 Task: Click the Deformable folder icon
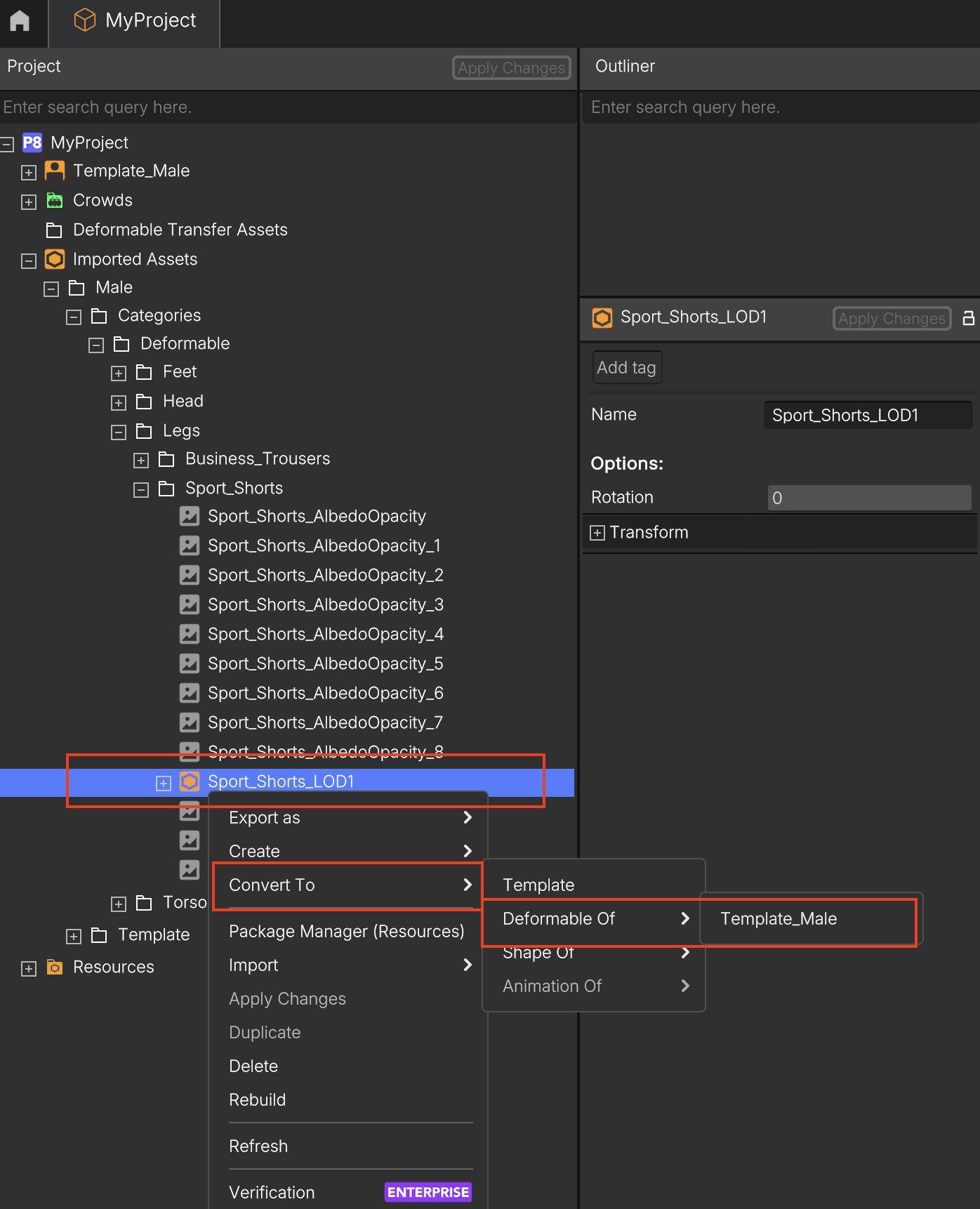point(121,344)
